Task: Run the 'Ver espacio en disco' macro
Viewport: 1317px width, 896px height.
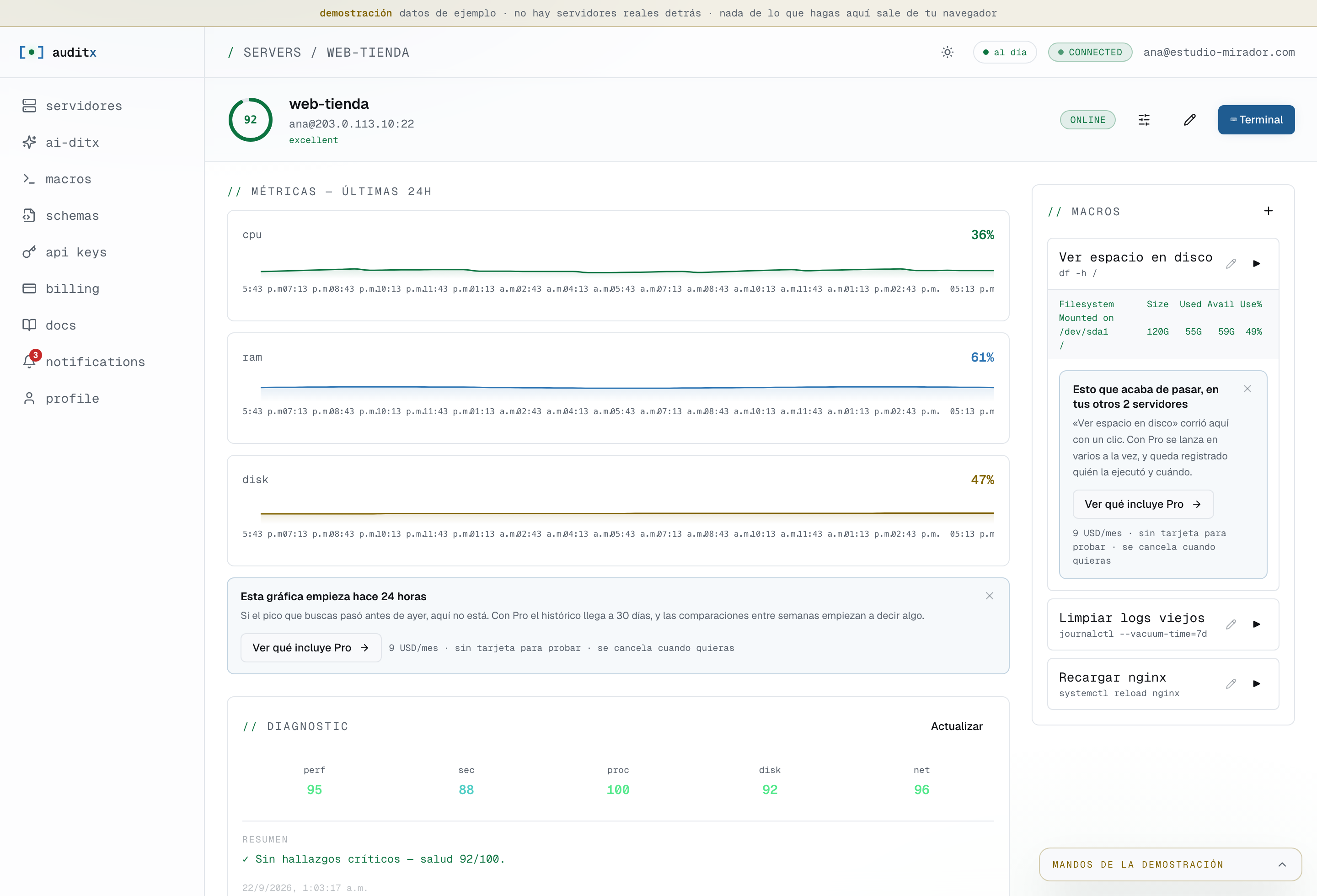Action: [1256, 264]
